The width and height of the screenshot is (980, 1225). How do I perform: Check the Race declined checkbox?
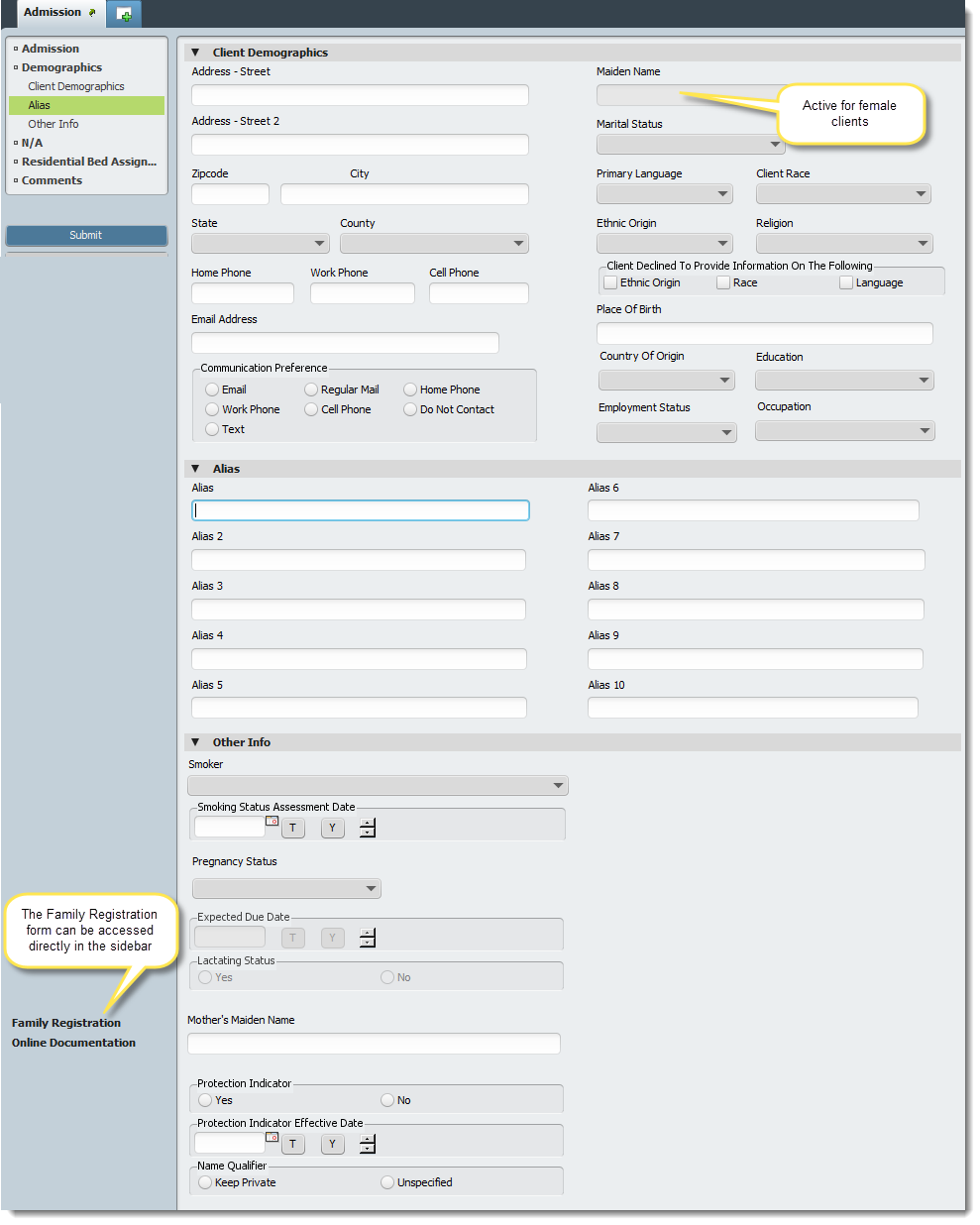(723, 282)
